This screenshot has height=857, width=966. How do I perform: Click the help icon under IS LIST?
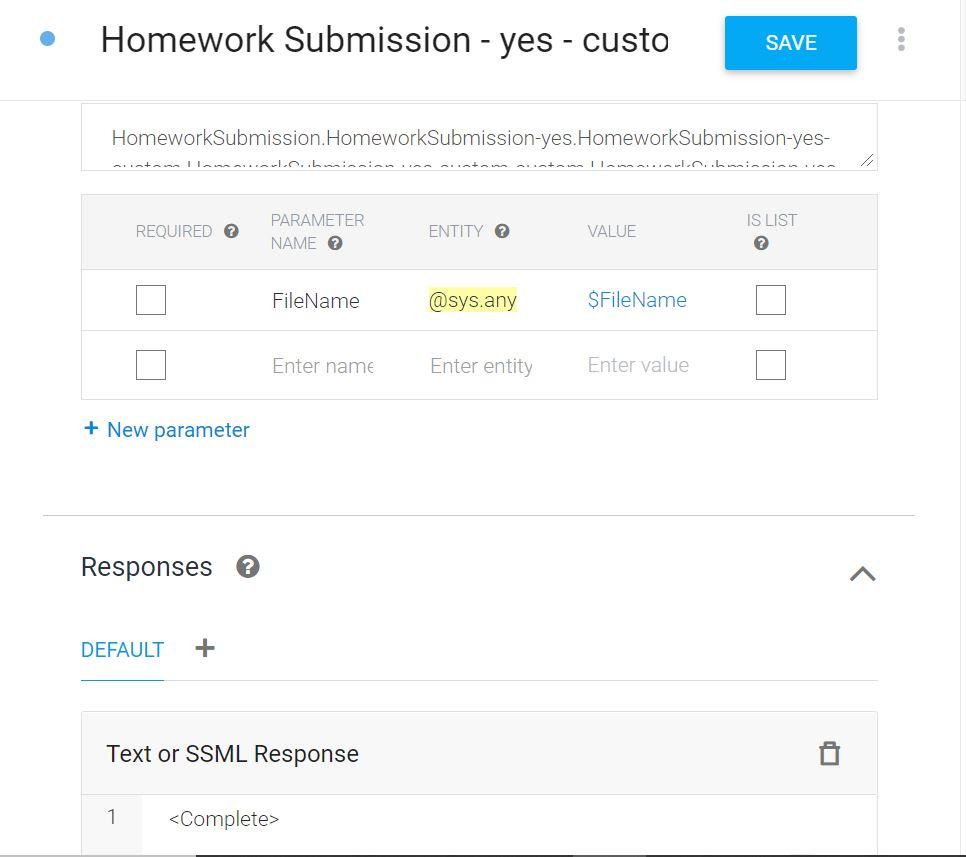click(x=761, y=243)
